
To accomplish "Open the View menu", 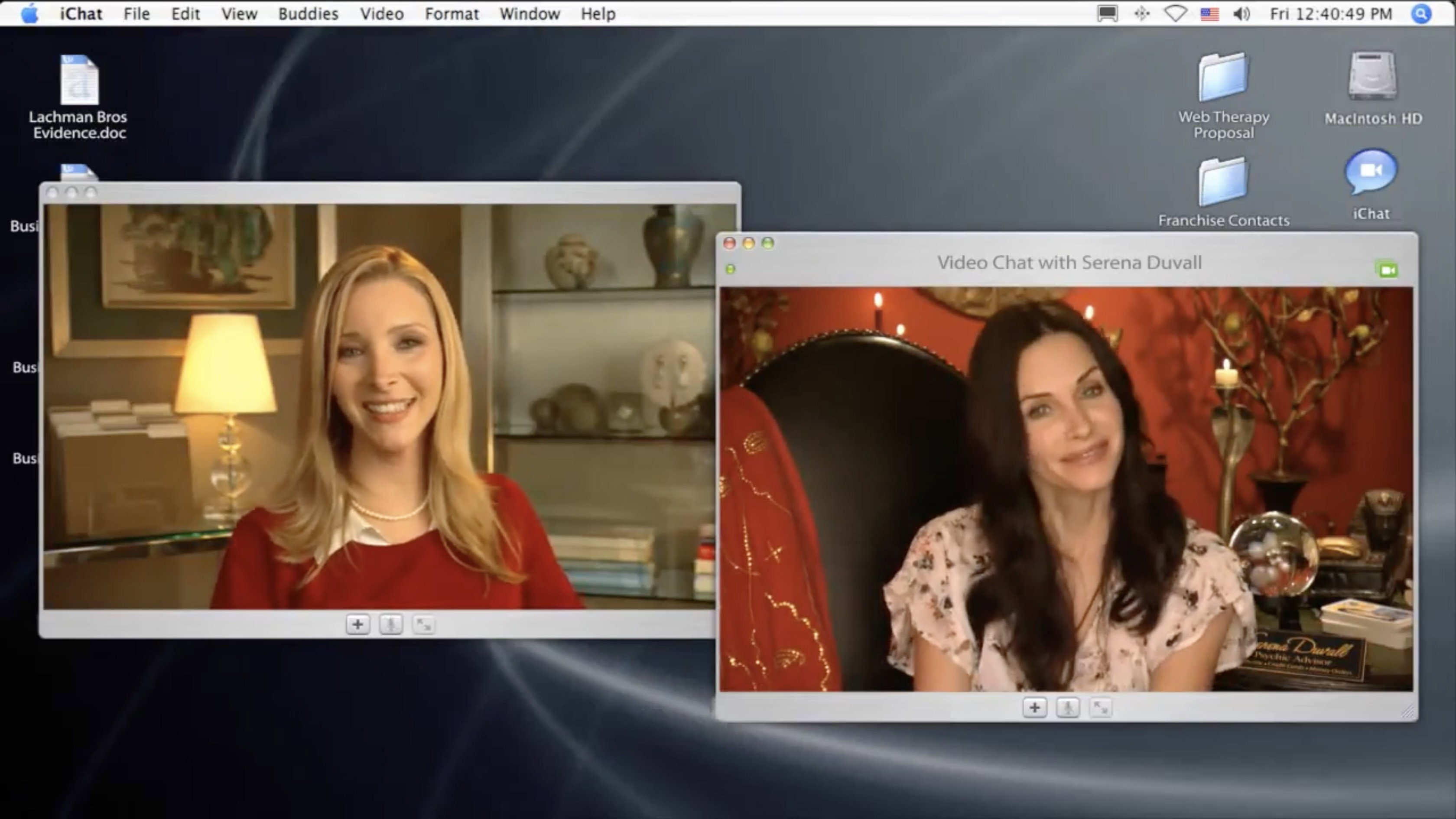I will pos(239,13).
